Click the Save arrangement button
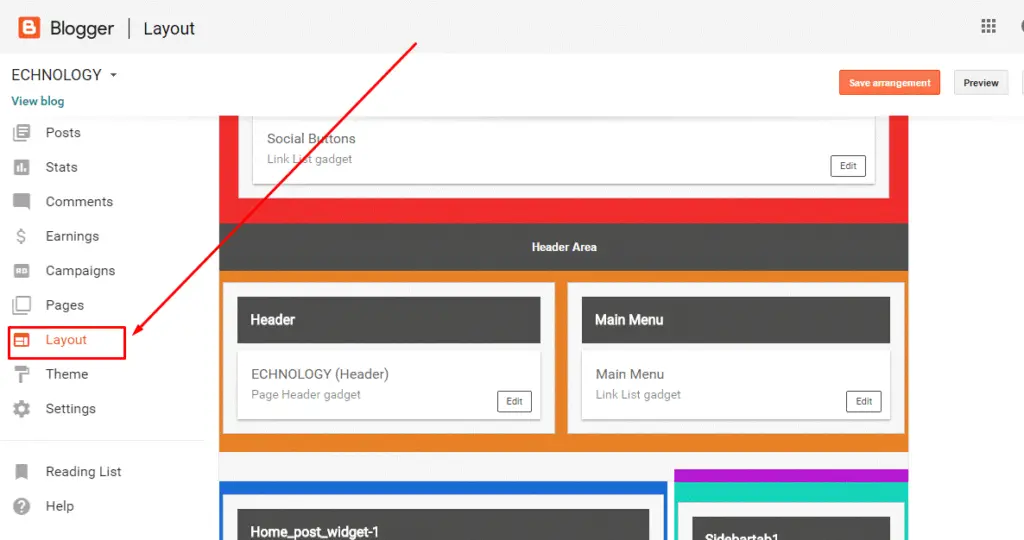This screenshot has height=540, width=1024. [889, 83]
